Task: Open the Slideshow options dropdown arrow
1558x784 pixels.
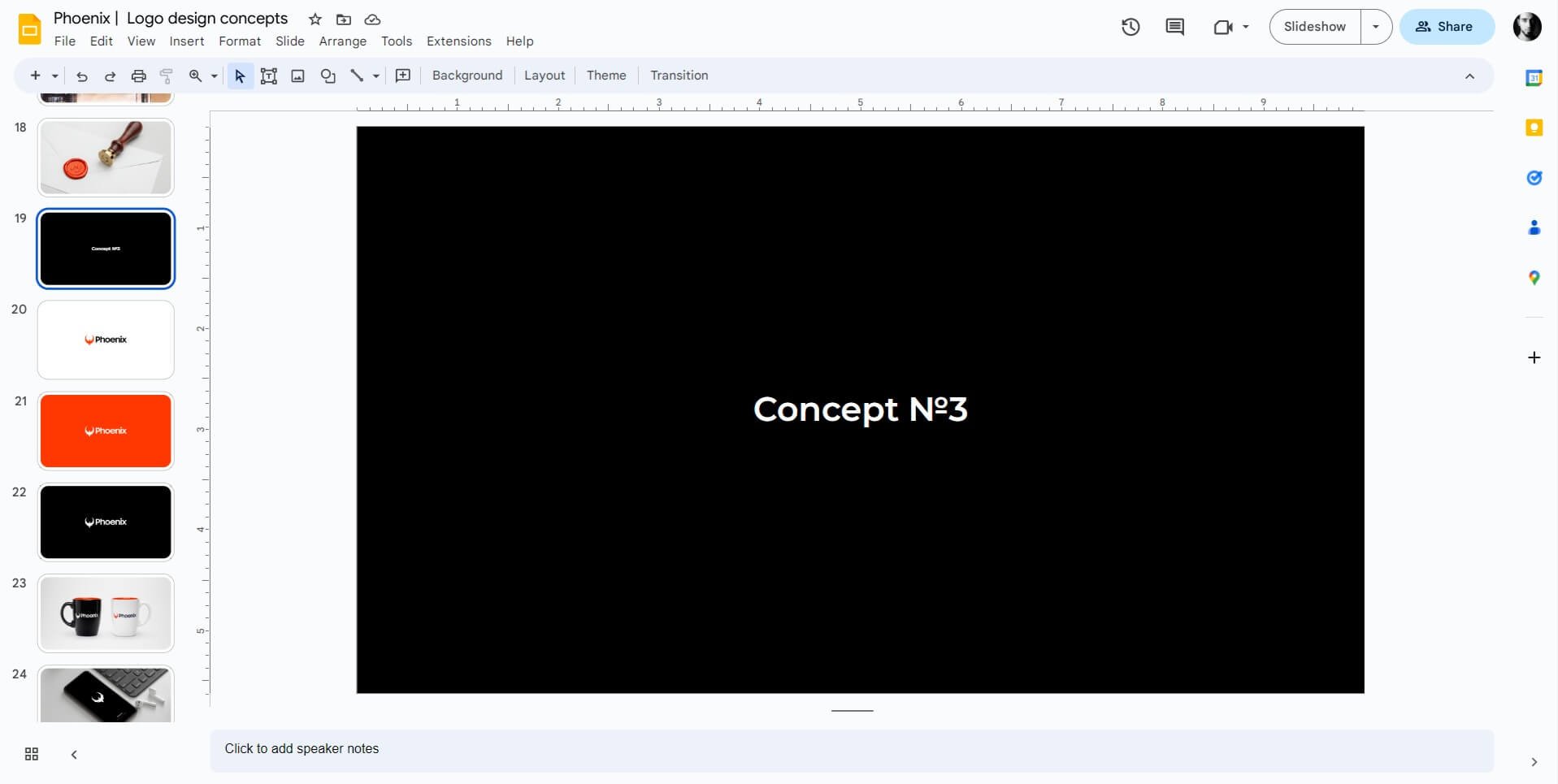Action: (1376, 27)
